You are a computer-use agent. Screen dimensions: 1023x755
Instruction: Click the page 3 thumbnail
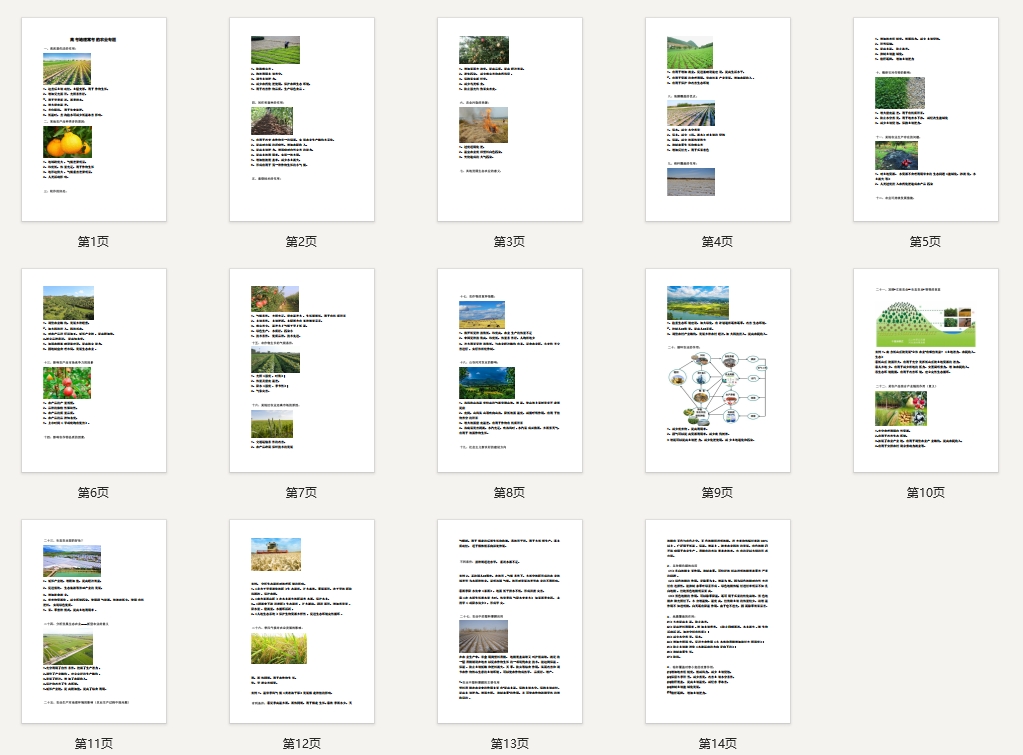pos(510,120)
